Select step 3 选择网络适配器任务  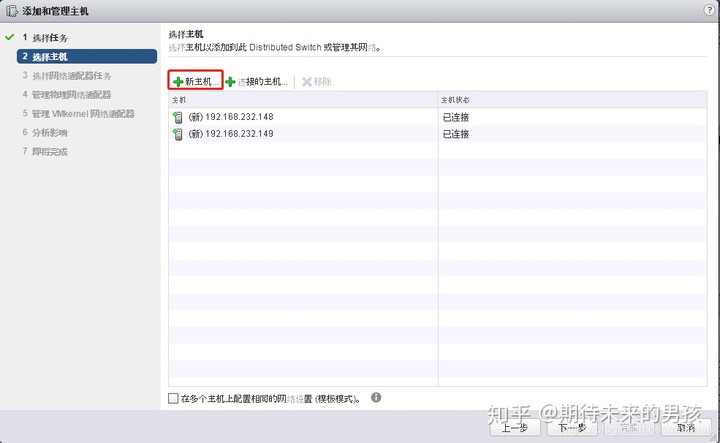[x=67, y=76]
